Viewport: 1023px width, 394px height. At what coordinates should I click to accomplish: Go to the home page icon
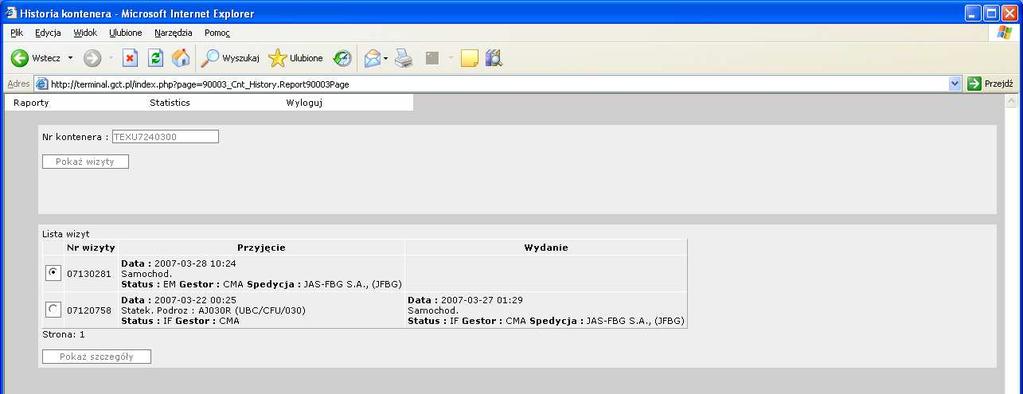tap(181, 58)
